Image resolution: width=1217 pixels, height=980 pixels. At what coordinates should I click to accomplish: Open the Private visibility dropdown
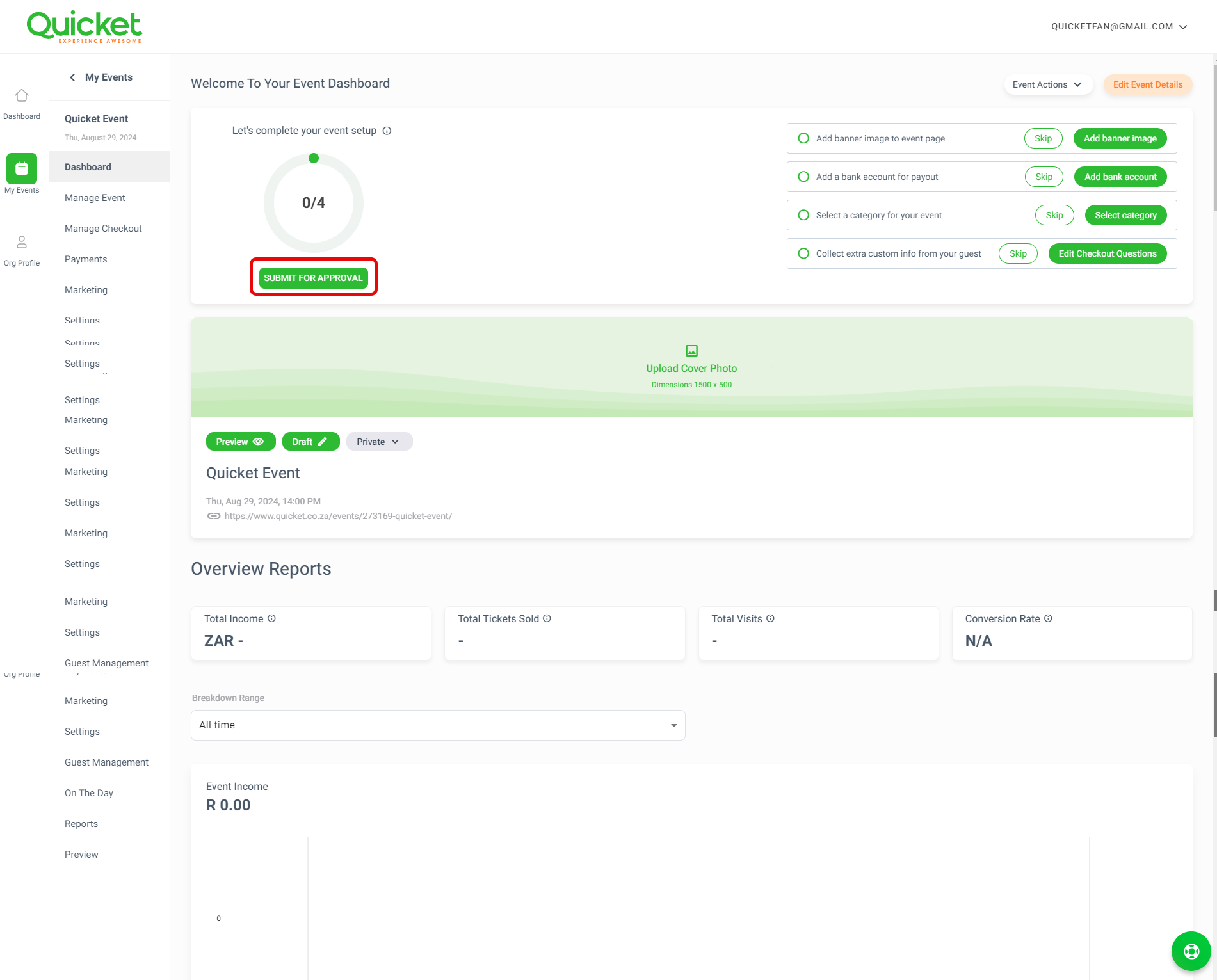pos(379,442)
